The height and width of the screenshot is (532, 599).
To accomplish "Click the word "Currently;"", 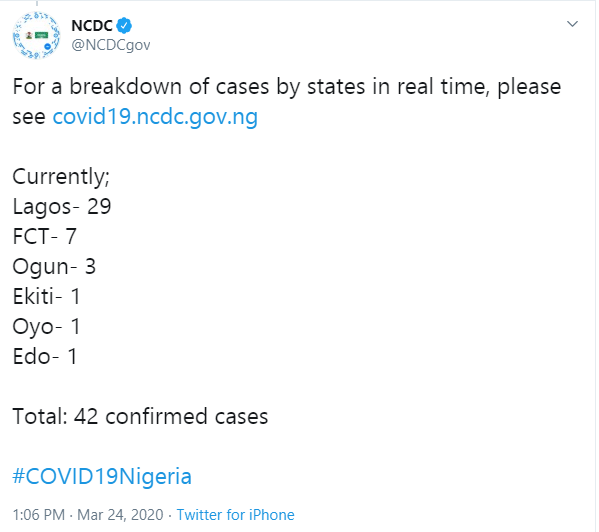I will coord(61,177).
